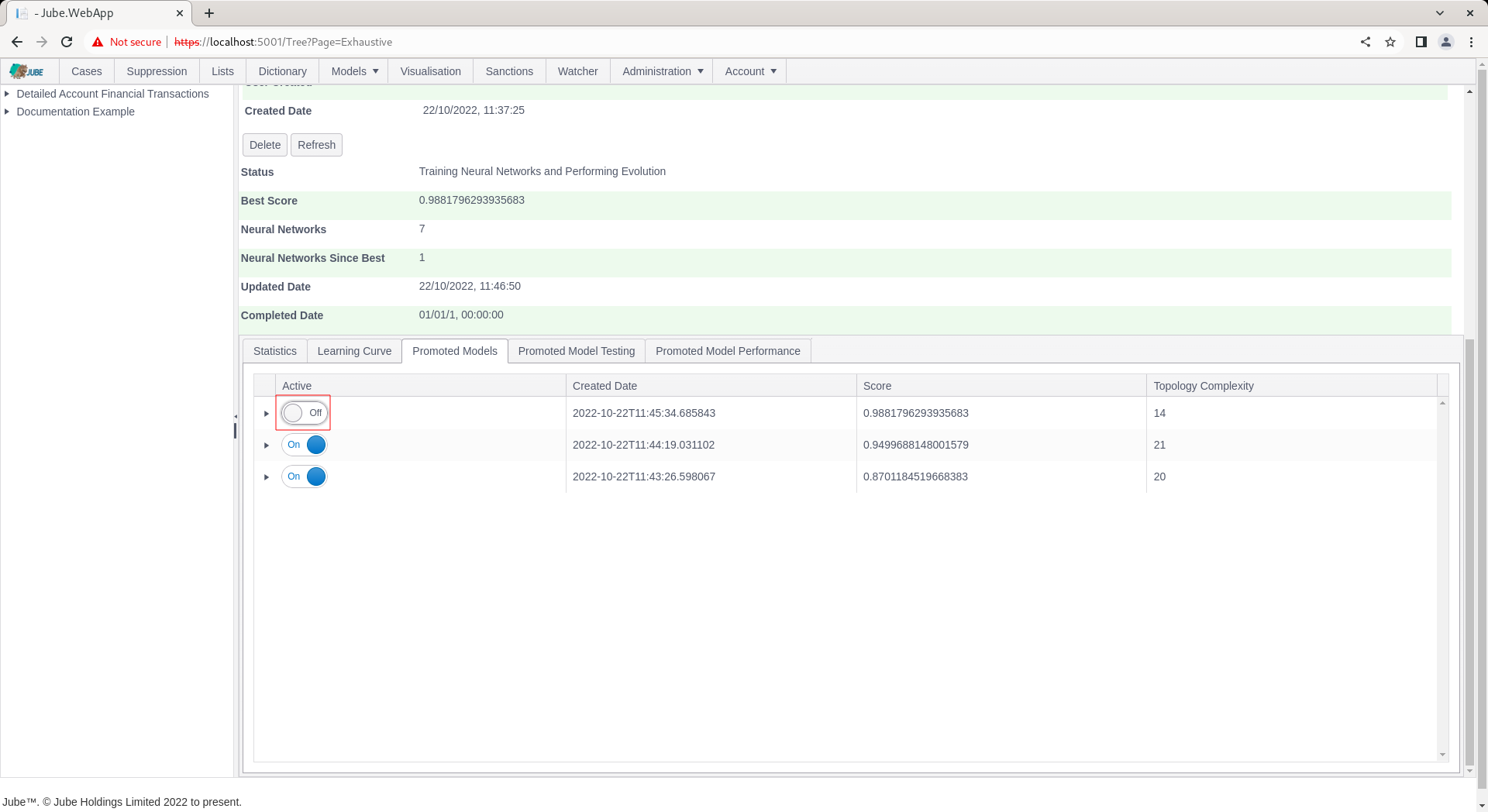This screenshot has height=812, width=1488.
Task: Switch to the Statistics tab
Action: point(275,351)
